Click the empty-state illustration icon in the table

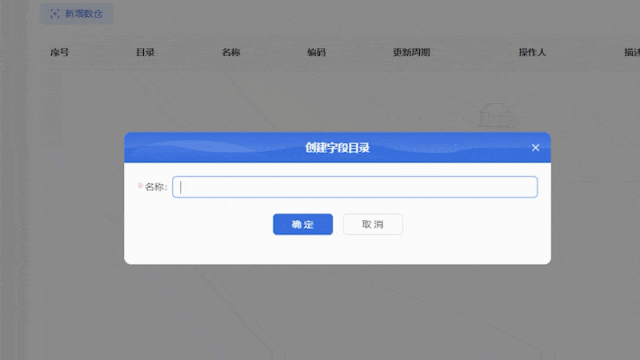point(495,115)
